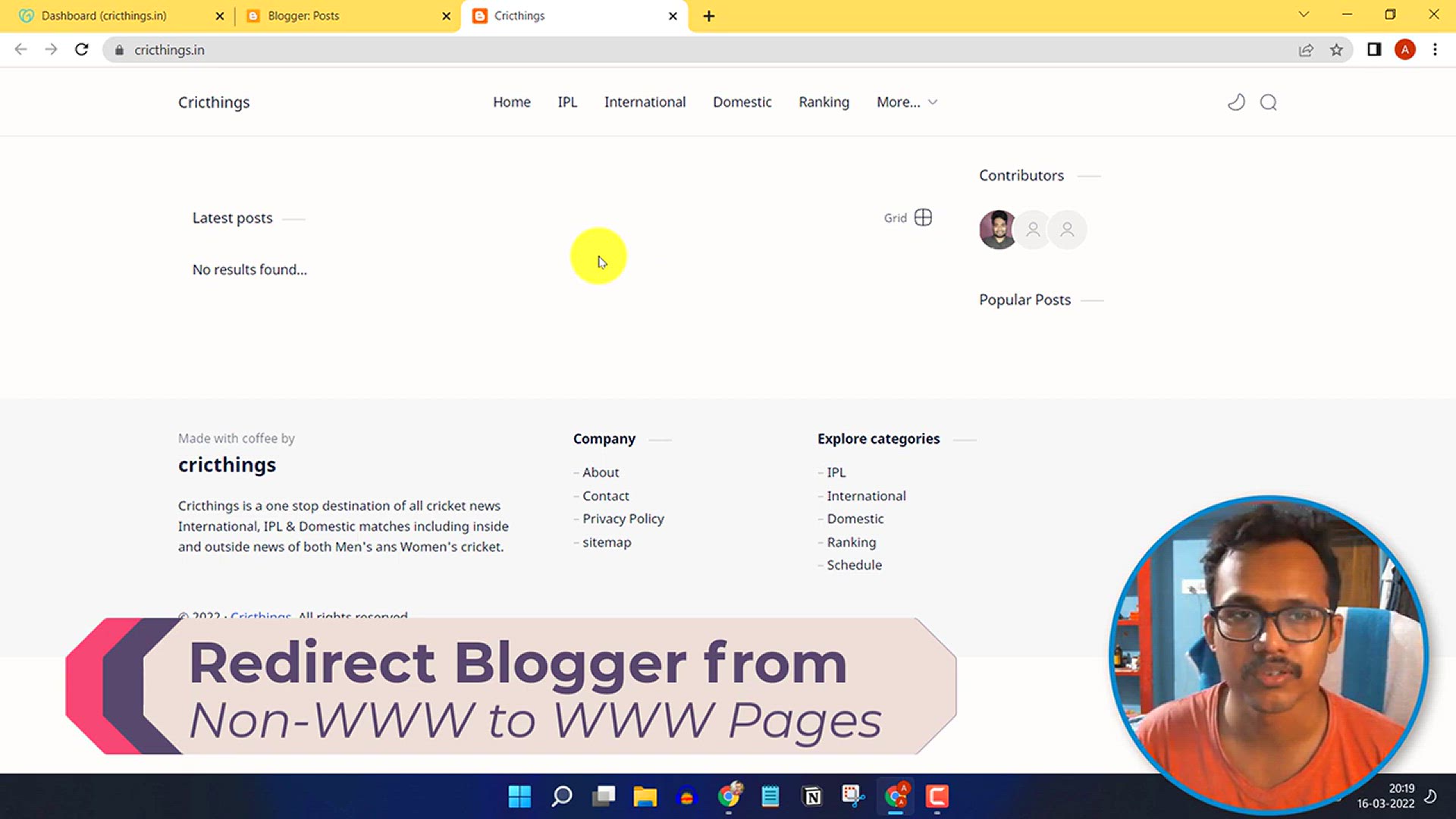This screenshot has height=819, width=1456.
Task: Open Domestic under Explore categories
Action: pos(855,519)
